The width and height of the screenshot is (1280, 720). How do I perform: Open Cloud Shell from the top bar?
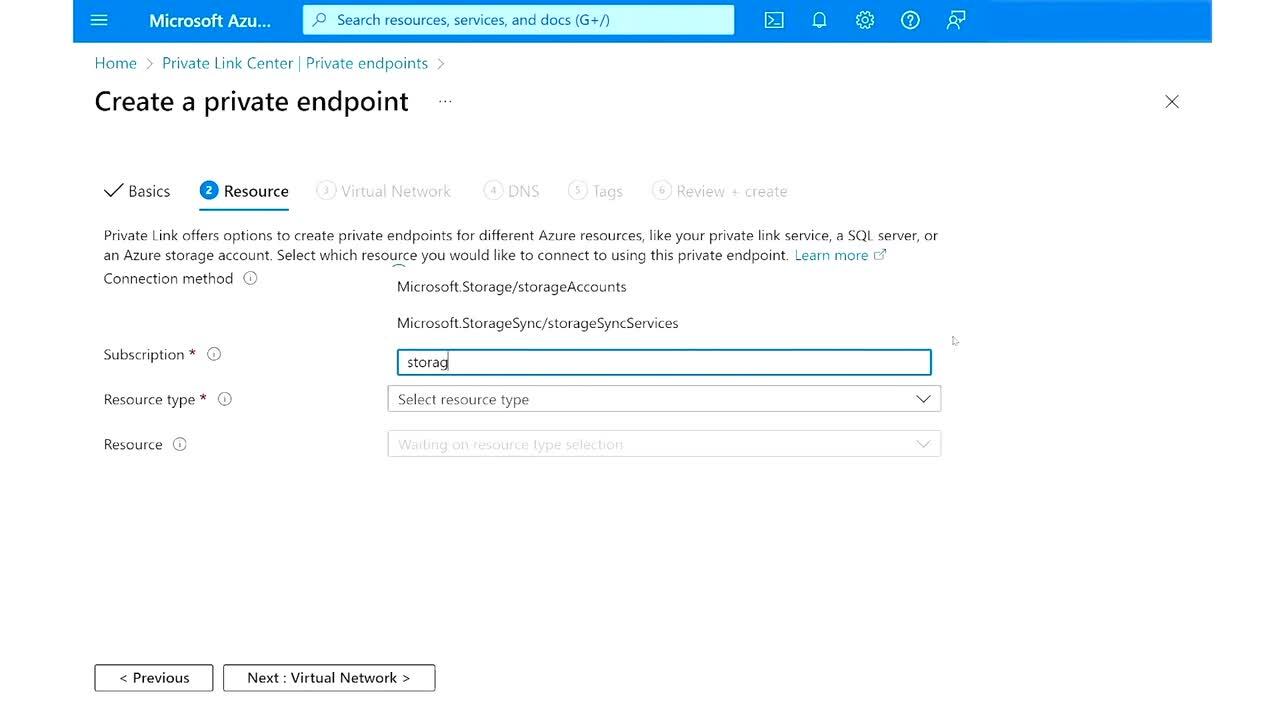point(774,20)
